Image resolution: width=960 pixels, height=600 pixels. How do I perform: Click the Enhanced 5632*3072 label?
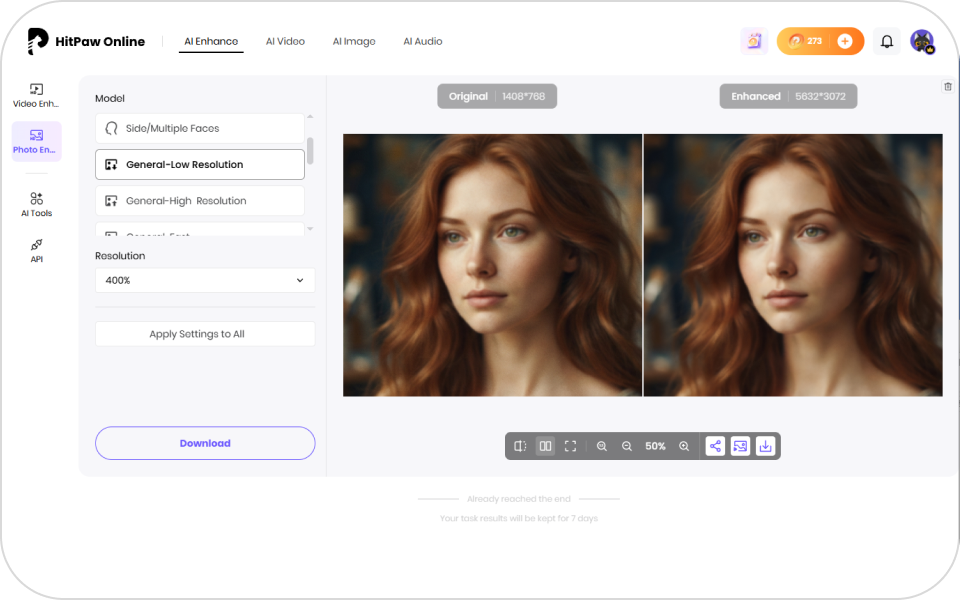click(788, 96)
